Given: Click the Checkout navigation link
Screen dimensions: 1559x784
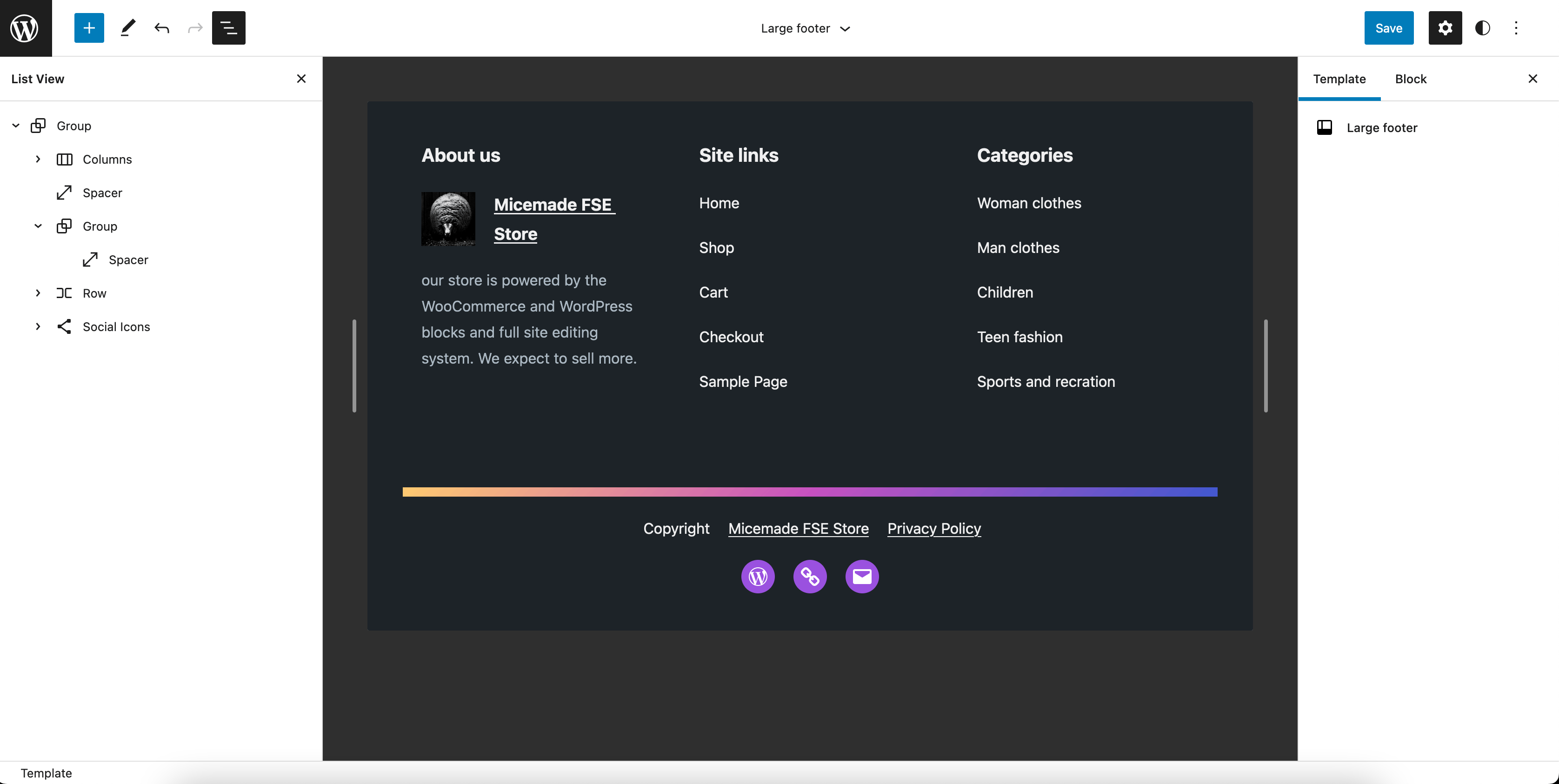Looking at the screenshot, I should (731, 337).
